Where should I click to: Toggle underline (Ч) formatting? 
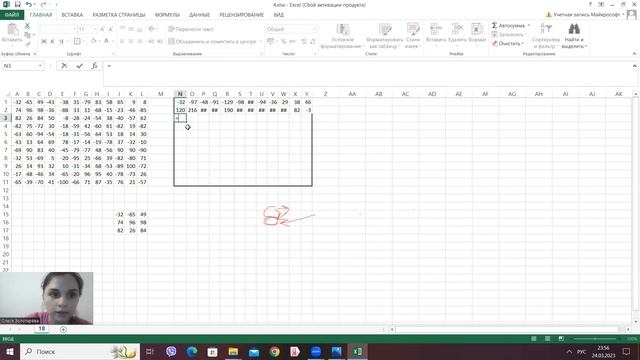point(61,41)
